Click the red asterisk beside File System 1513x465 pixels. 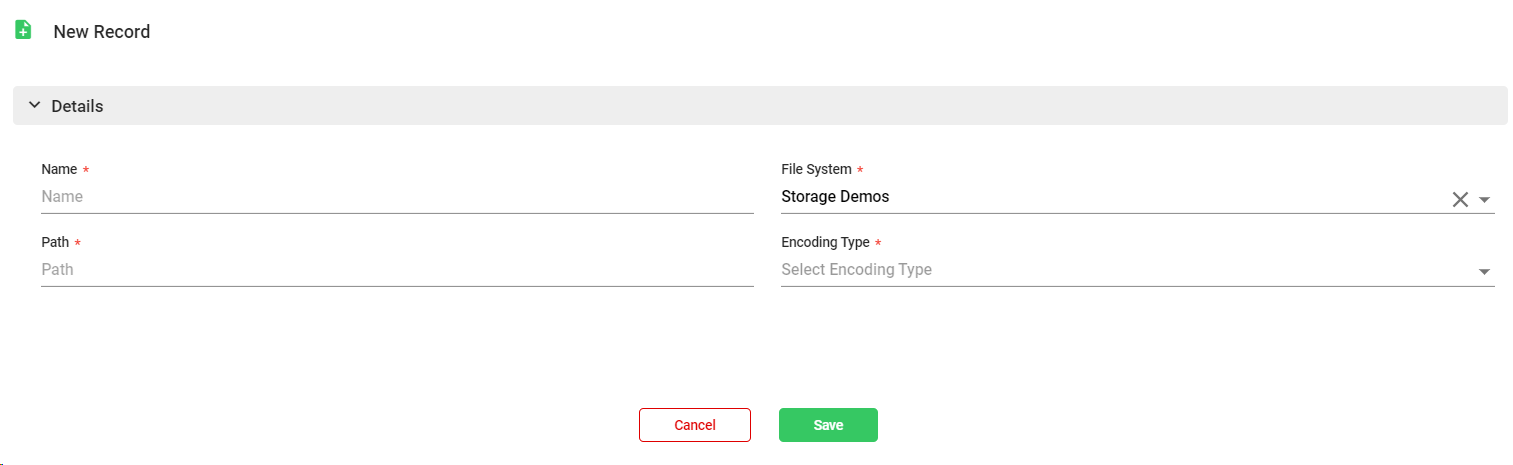[860, 171]
